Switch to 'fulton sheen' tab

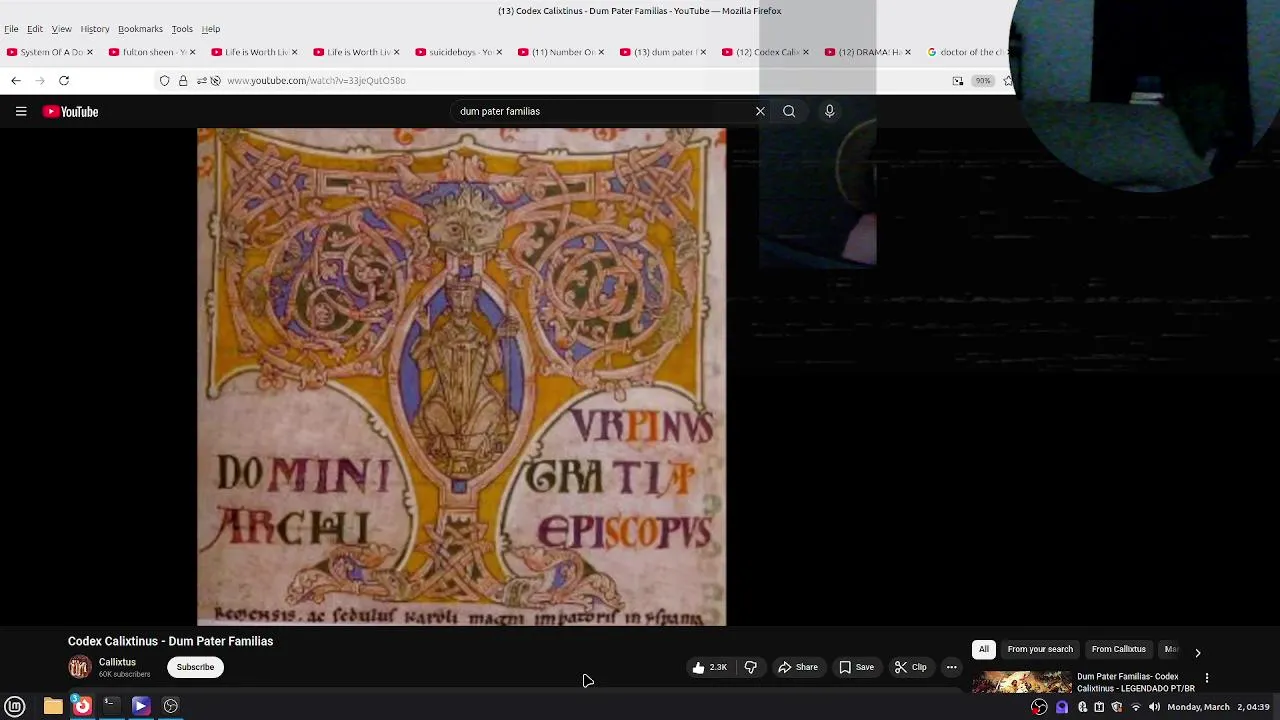pyautogui.click(x=152, y=52)
